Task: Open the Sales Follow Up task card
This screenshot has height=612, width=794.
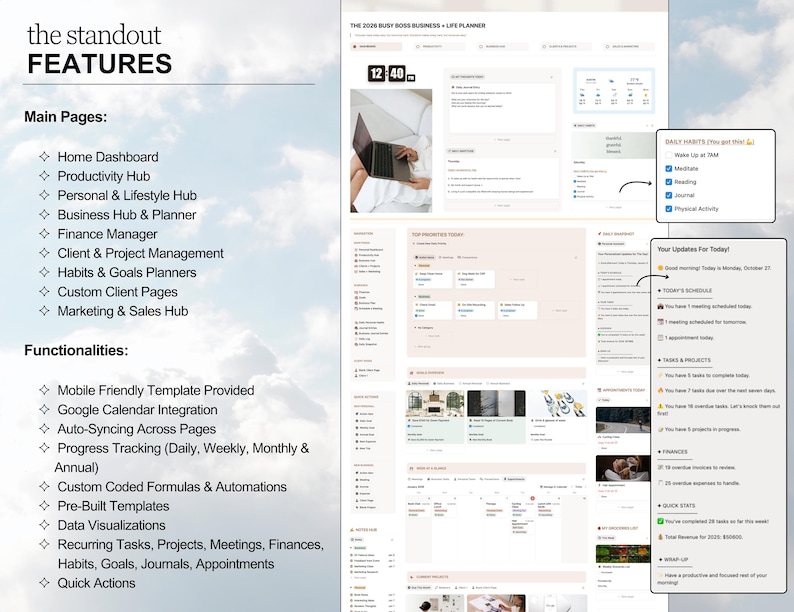Action: click(x=518, y=310)
